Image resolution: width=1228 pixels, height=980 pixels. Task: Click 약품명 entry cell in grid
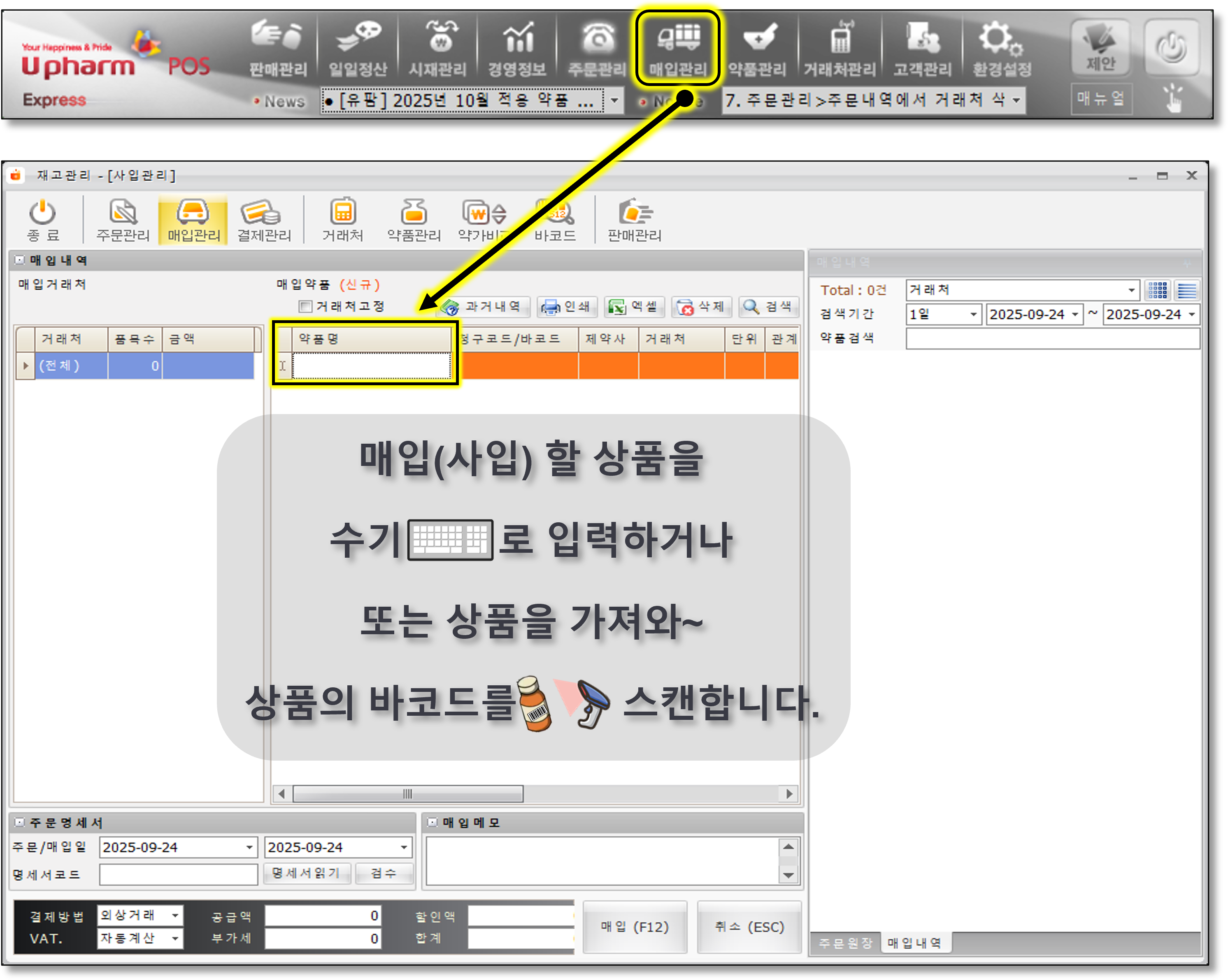point(371,366)
